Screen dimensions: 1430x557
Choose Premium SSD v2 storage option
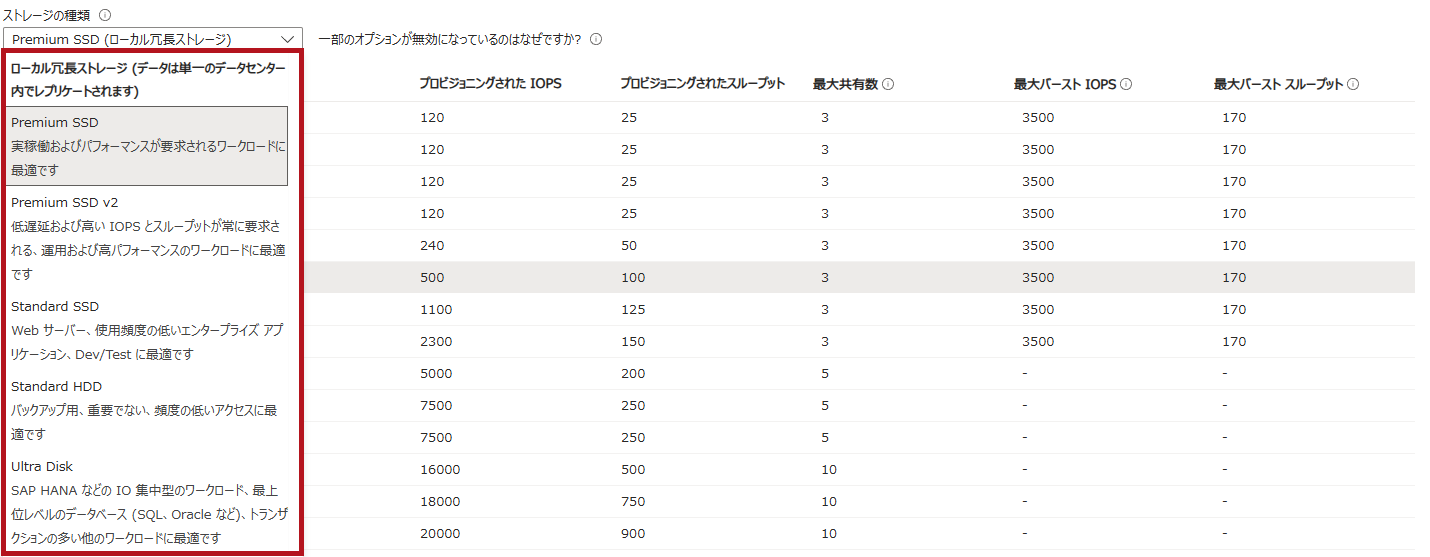tap(147, 238)
